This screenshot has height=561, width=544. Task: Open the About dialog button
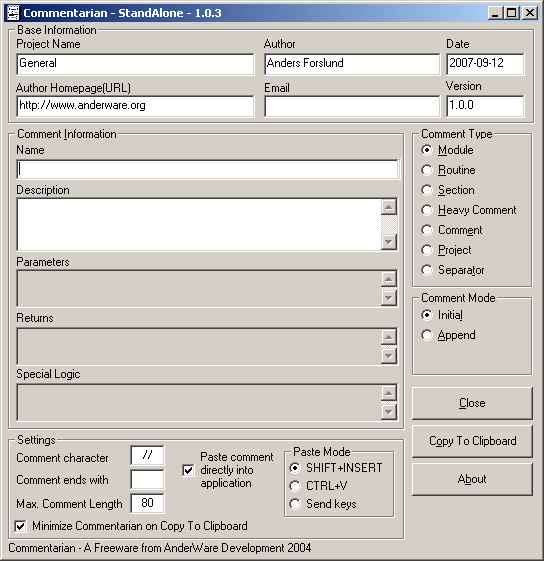pyautogui.click(x=472, y=479)
